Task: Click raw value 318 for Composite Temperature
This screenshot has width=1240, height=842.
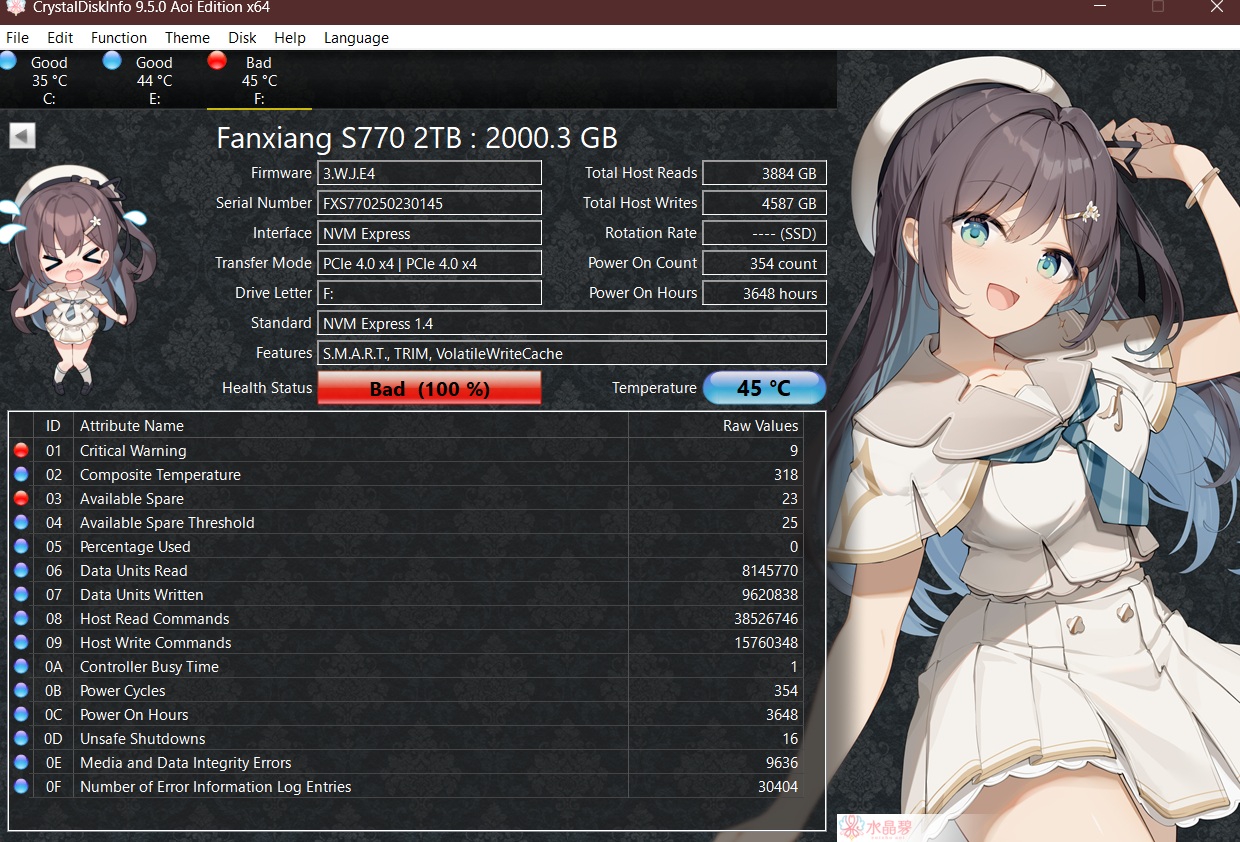Action: [x=785, y=475]
